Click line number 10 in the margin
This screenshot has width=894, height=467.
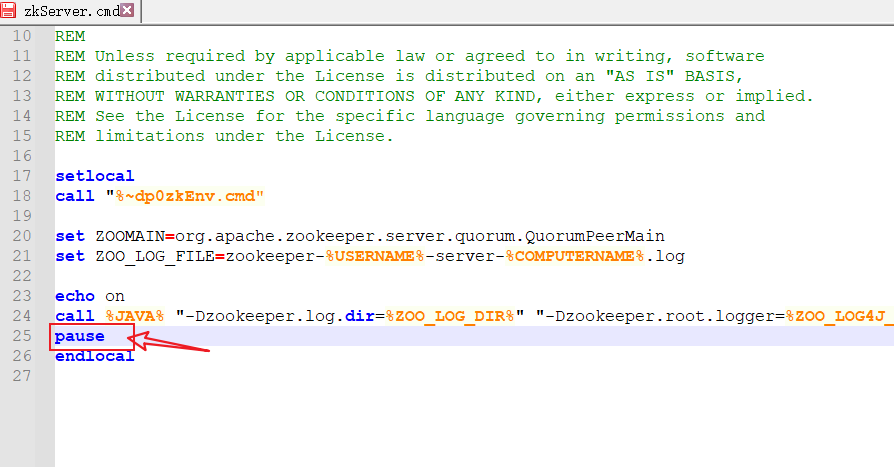coord(22,36)
